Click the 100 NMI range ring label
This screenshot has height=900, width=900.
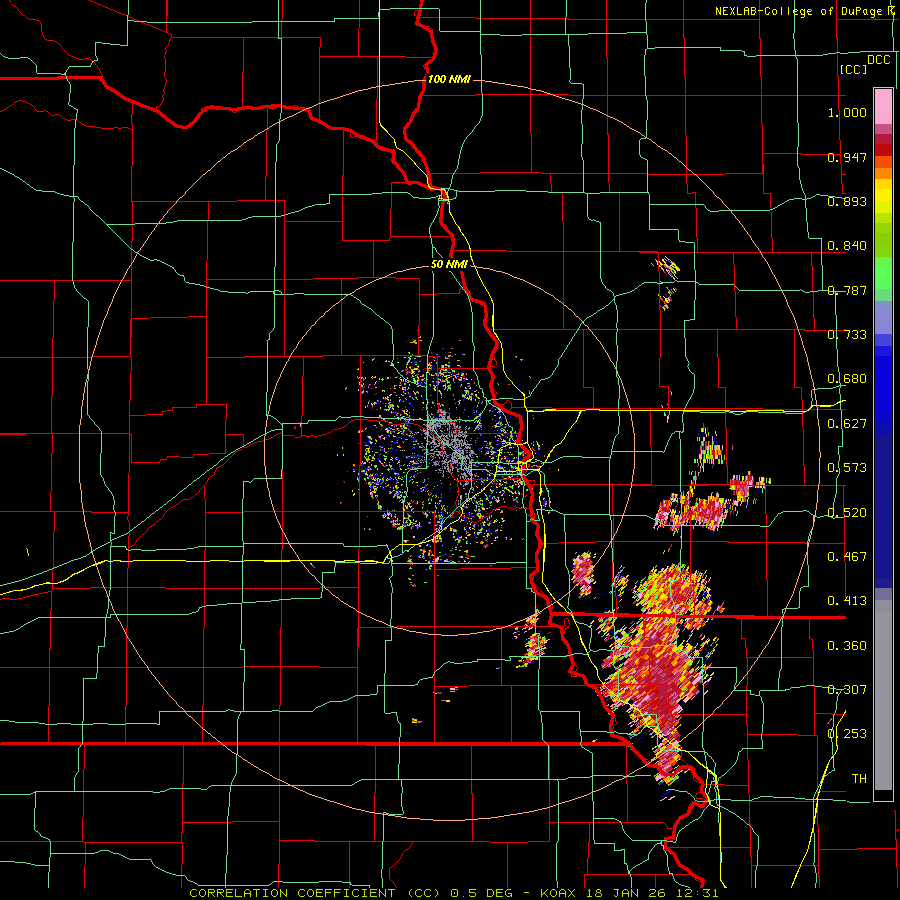[x=449, y=79]
